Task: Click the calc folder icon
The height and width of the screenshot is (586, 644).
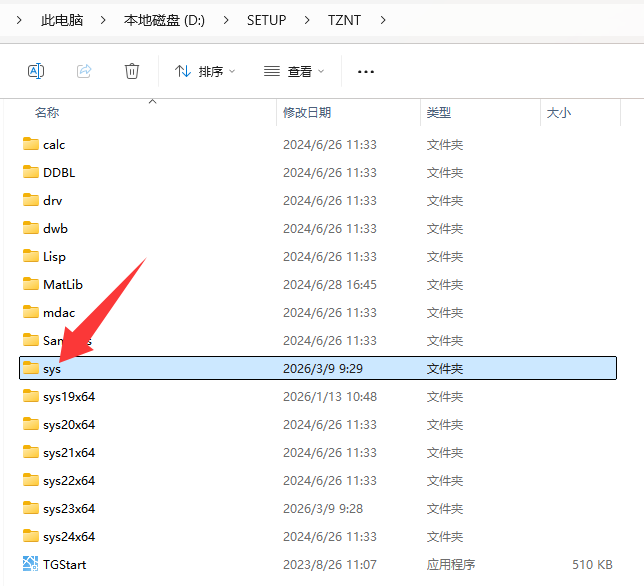Action: coord(30,144)
